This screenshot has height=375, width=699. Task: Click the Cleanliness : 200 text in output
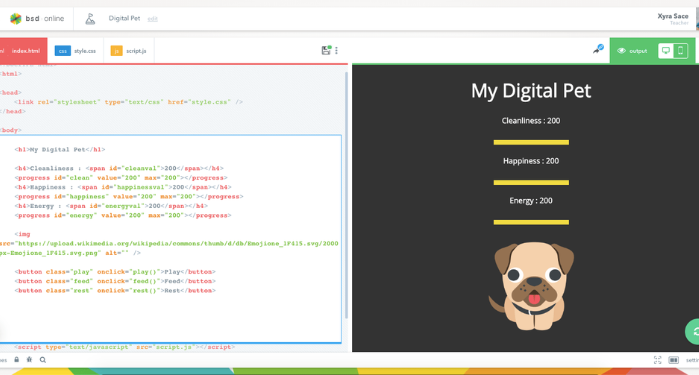click(x=531, y=121)
